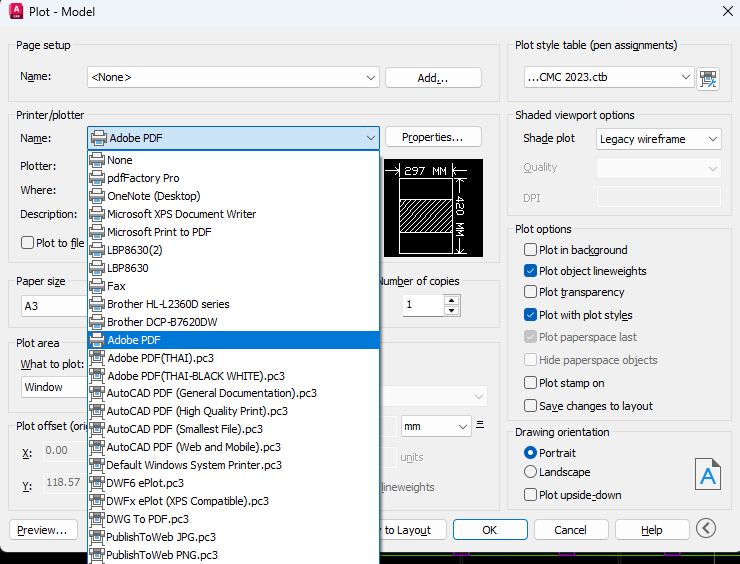Click the number of copies field
740x564 pixels.
[423, 305]
